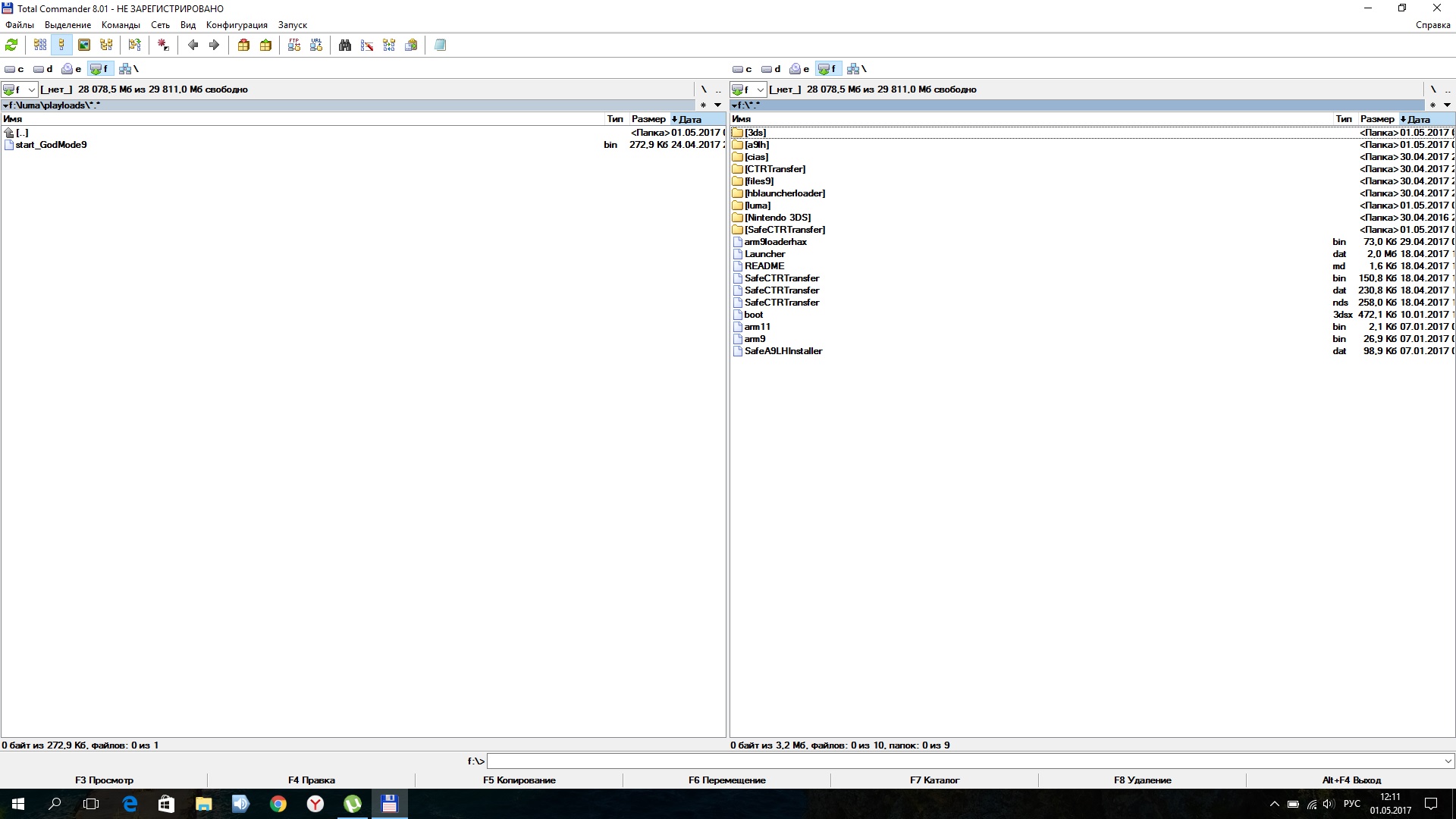The height and width of the screenshot is (819, 1456).
Task: Open the FTP connect dialog icon
Action: 294,45
